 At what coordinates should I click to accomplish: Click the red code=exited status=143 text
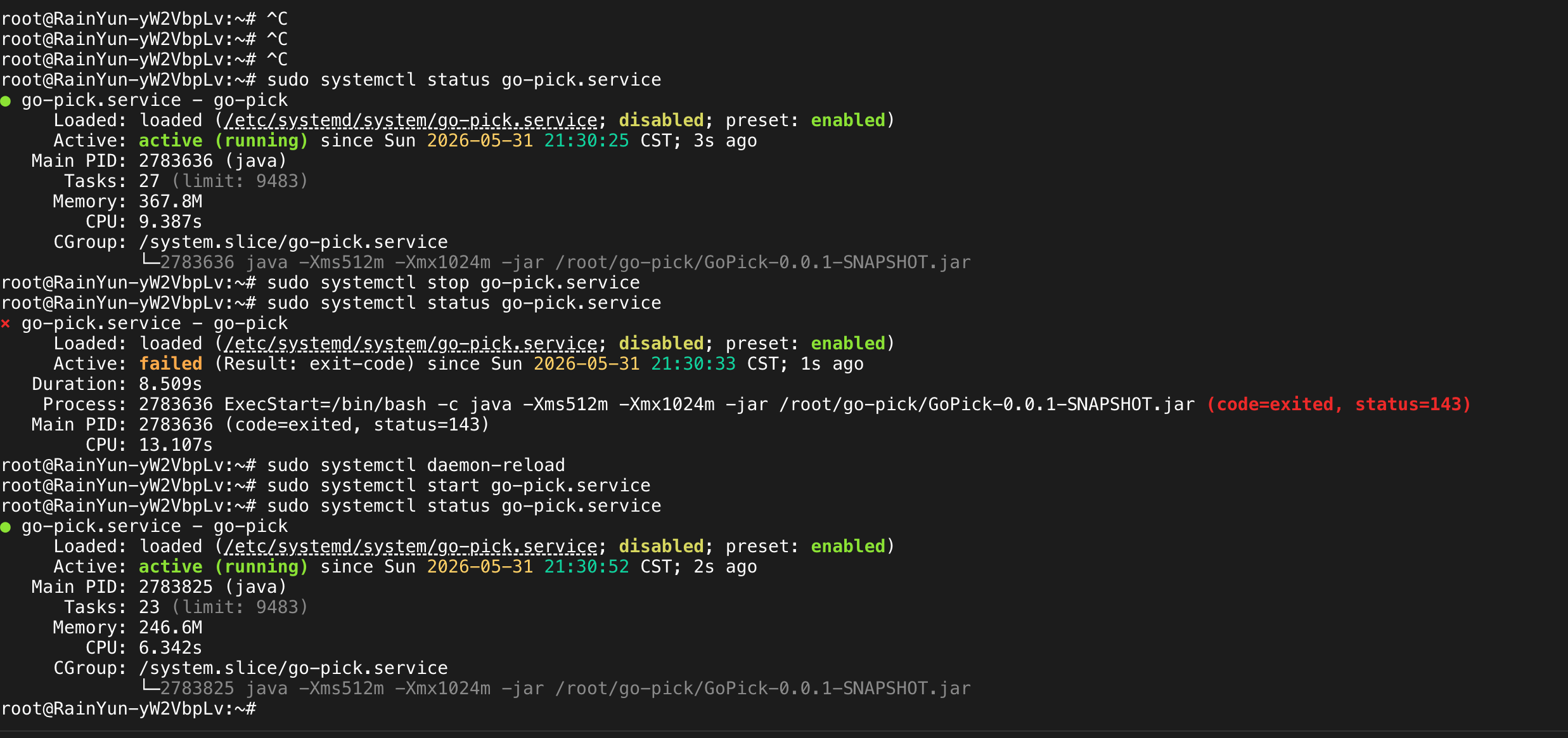point(1339,405)
